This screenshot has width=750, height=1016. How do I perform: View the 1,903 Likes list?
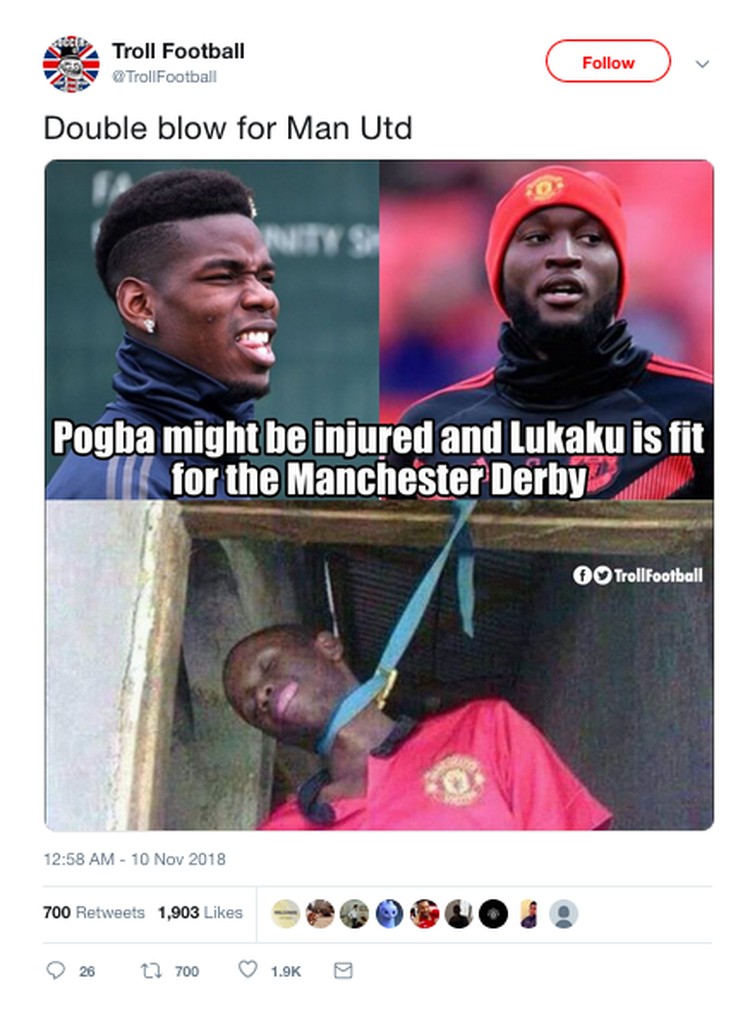pos(200,912)
